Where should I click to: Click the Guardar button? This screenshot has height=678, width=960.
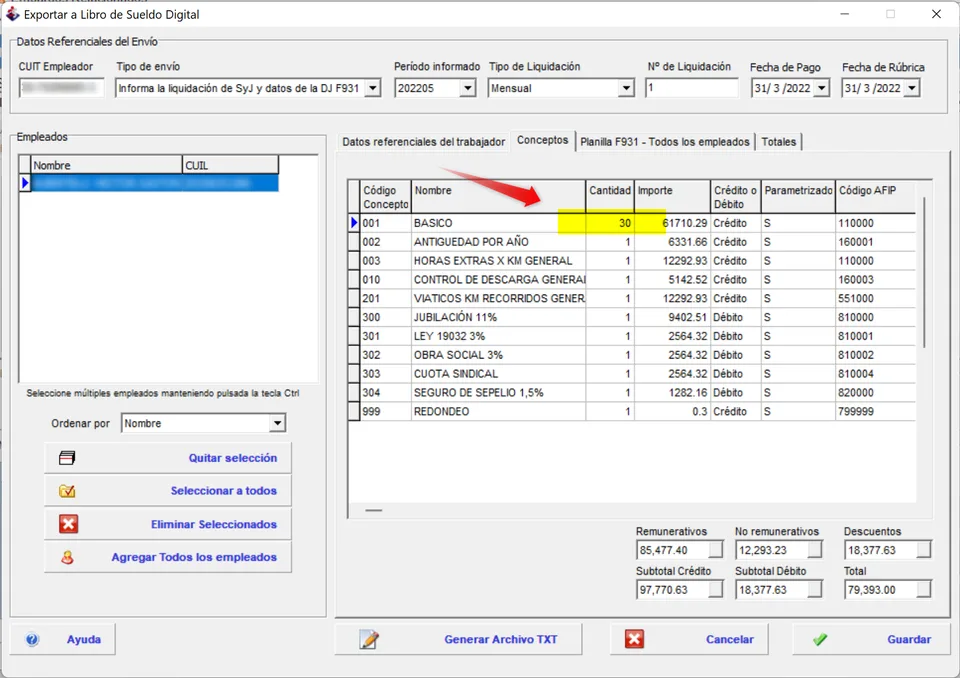pyautogui.click(x=871, y=639)
